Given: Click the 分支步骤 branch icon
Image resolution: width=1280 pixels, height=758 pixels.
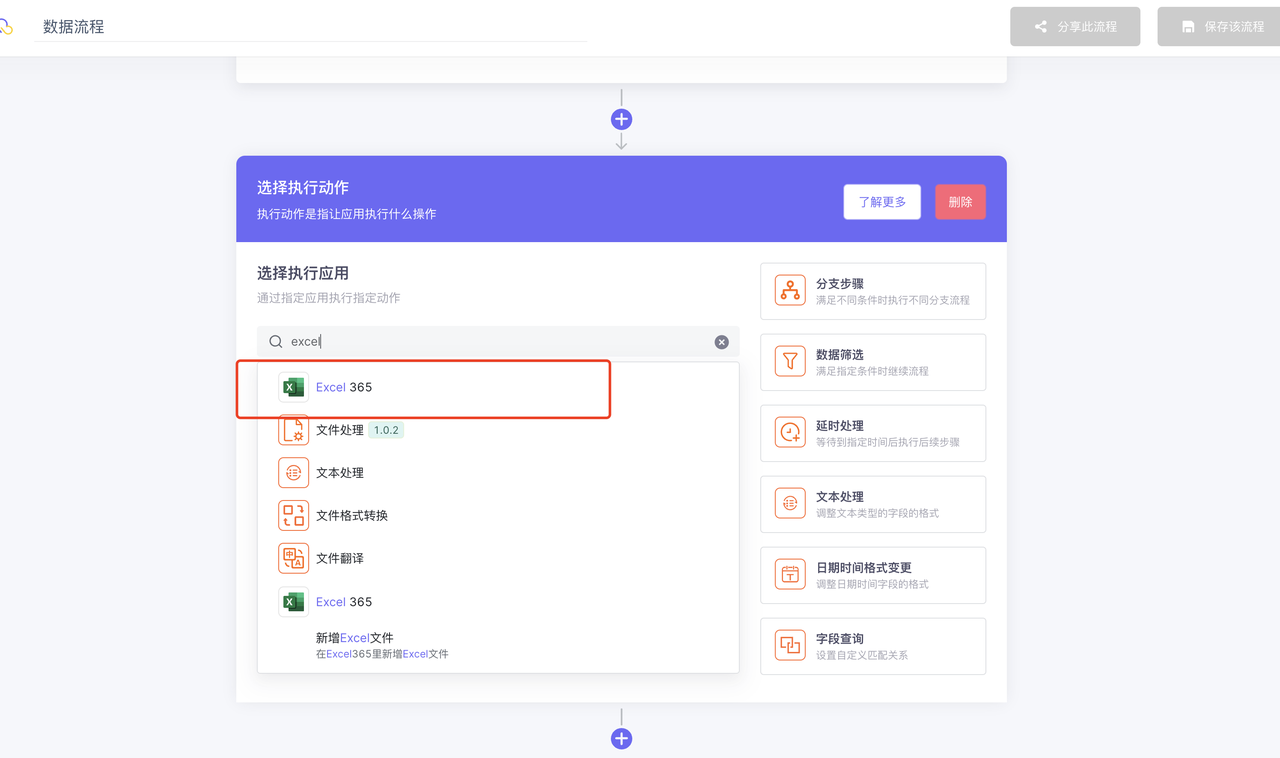Looking at the screenshot, I should (790, 291).
